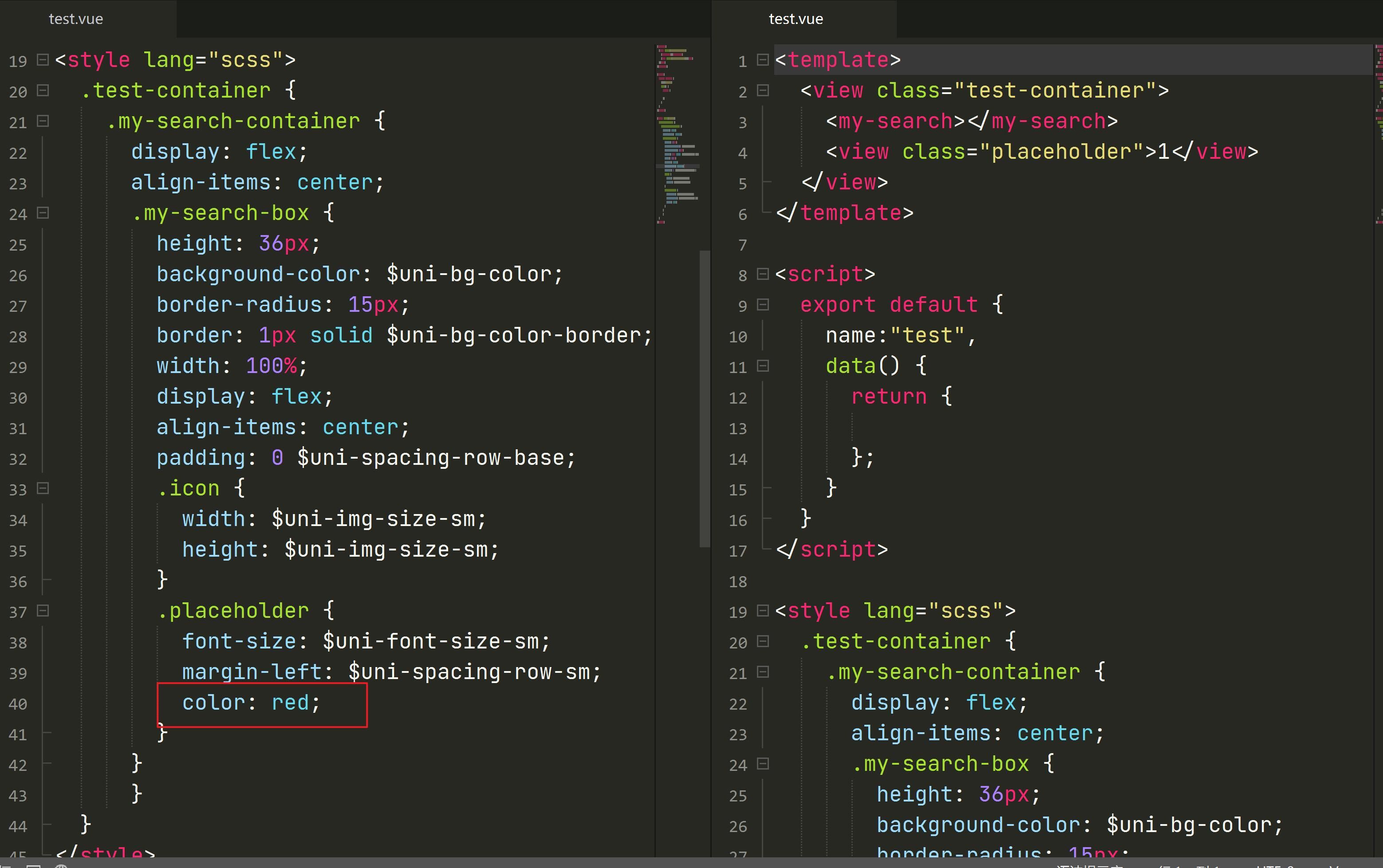
Task: Click 'margin-left: $uni-spacing-row-sm;' declaration
Action: point(391,672)
